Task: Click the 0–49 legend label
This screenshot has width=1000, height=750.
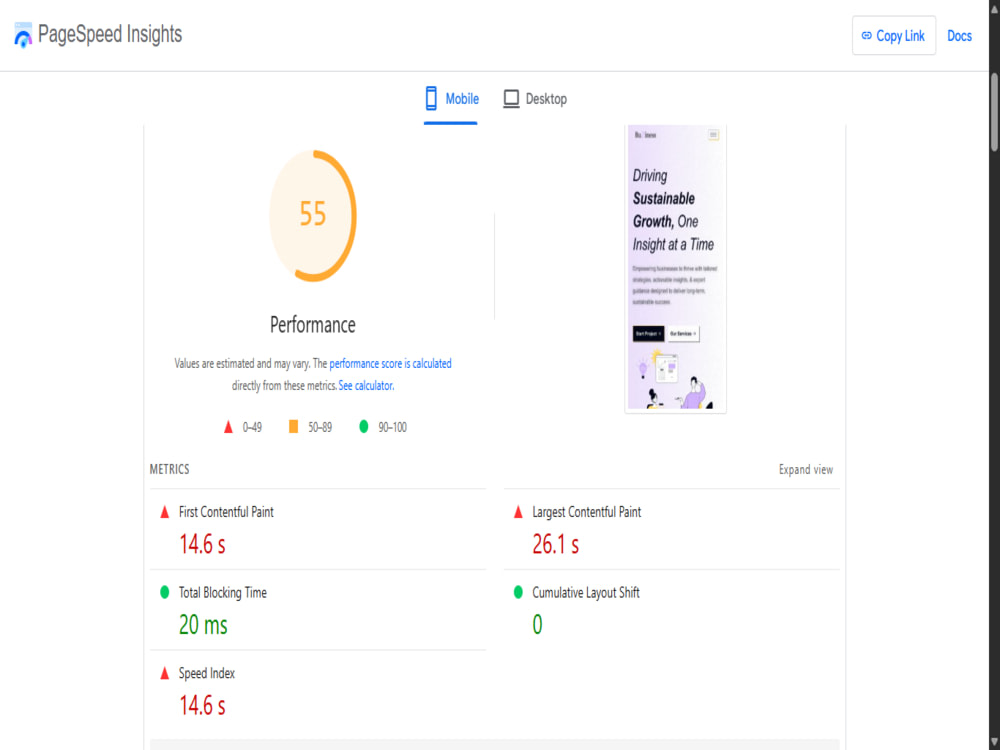Action: (x=252, y=427)
